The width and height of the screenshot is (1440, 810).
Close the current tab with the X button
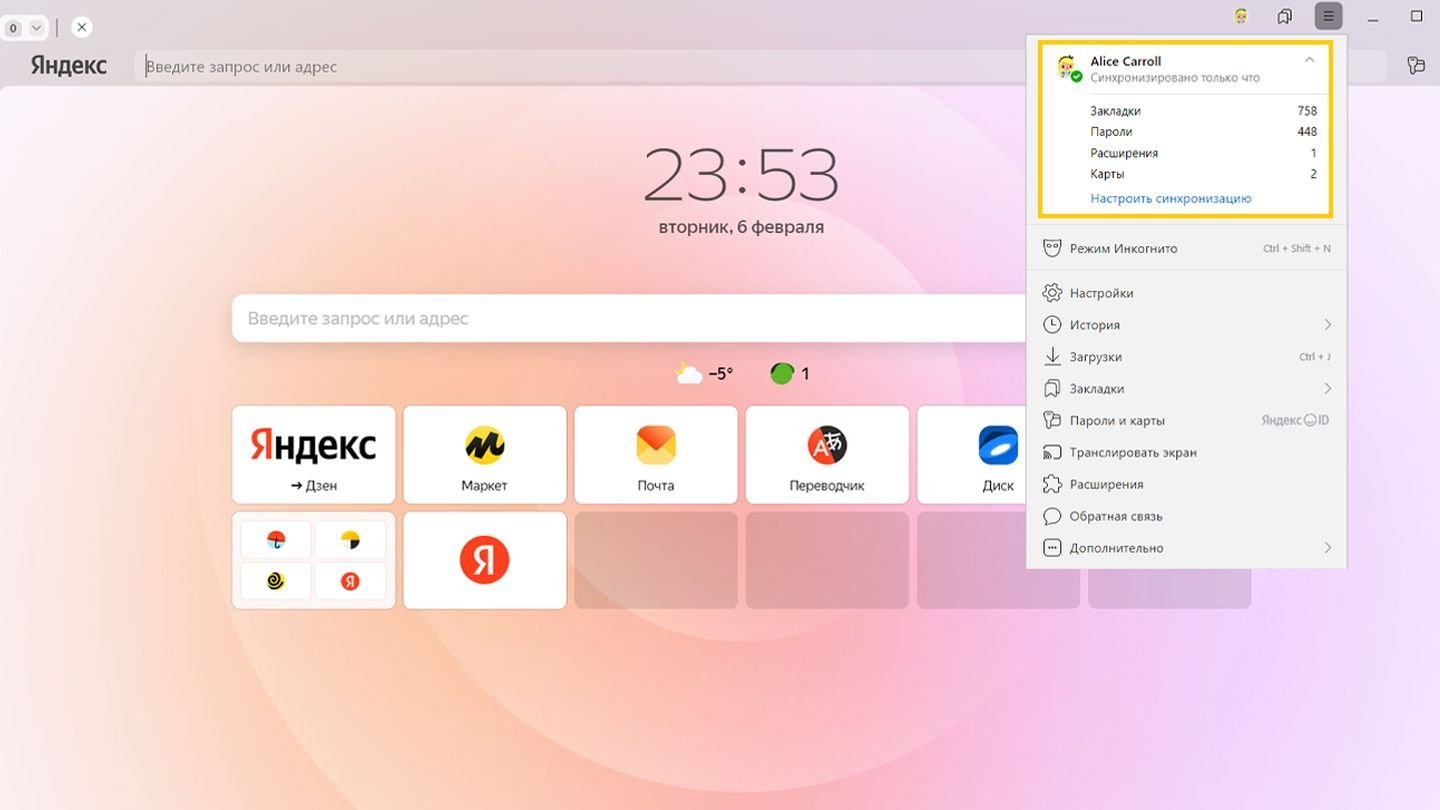point(82,27)
